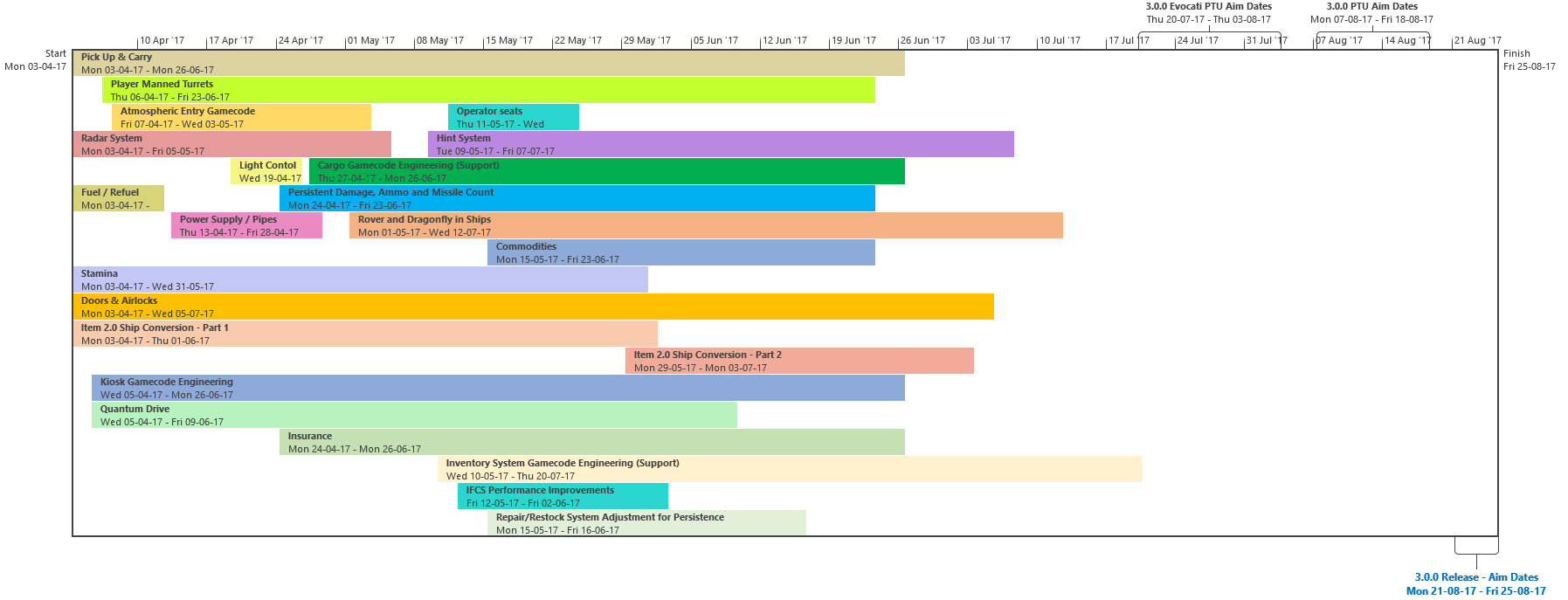
Task: Click the IFCS Performance Improvements bar
Action: [x=563, y=496]
